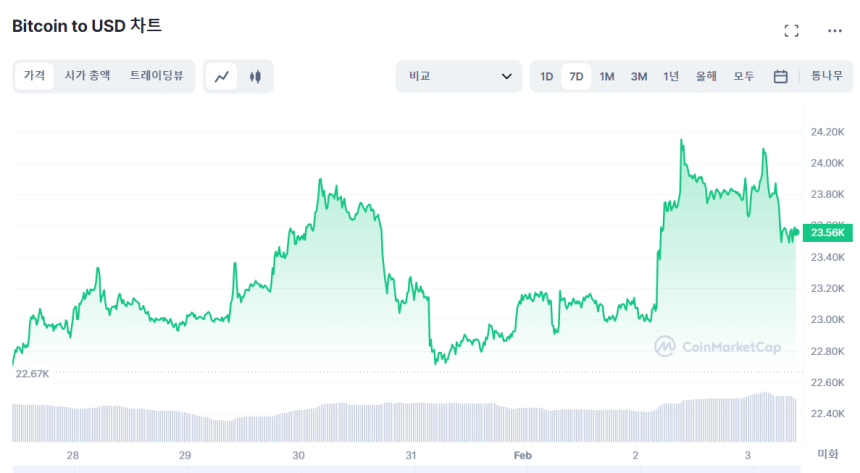
Task: Choose the 3M range button
Action: pyautogui.click(x=639, y=76)
